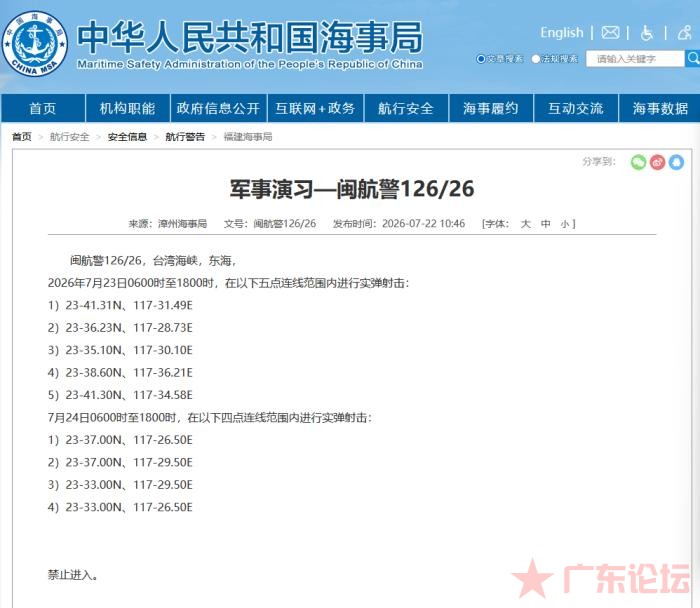Click the document number 闽航警126/26 in metadata
Viewport: 700px width, 608px height.
point(285,223)
